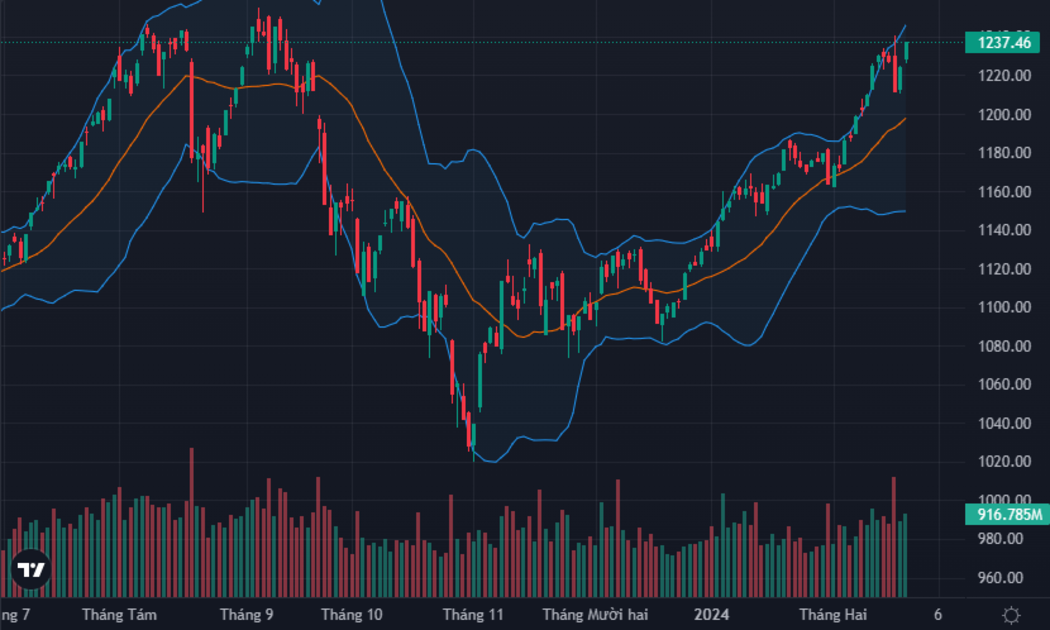Click the 2024 year label
Screen dimensions: 1050x630
tap(711, 615)
